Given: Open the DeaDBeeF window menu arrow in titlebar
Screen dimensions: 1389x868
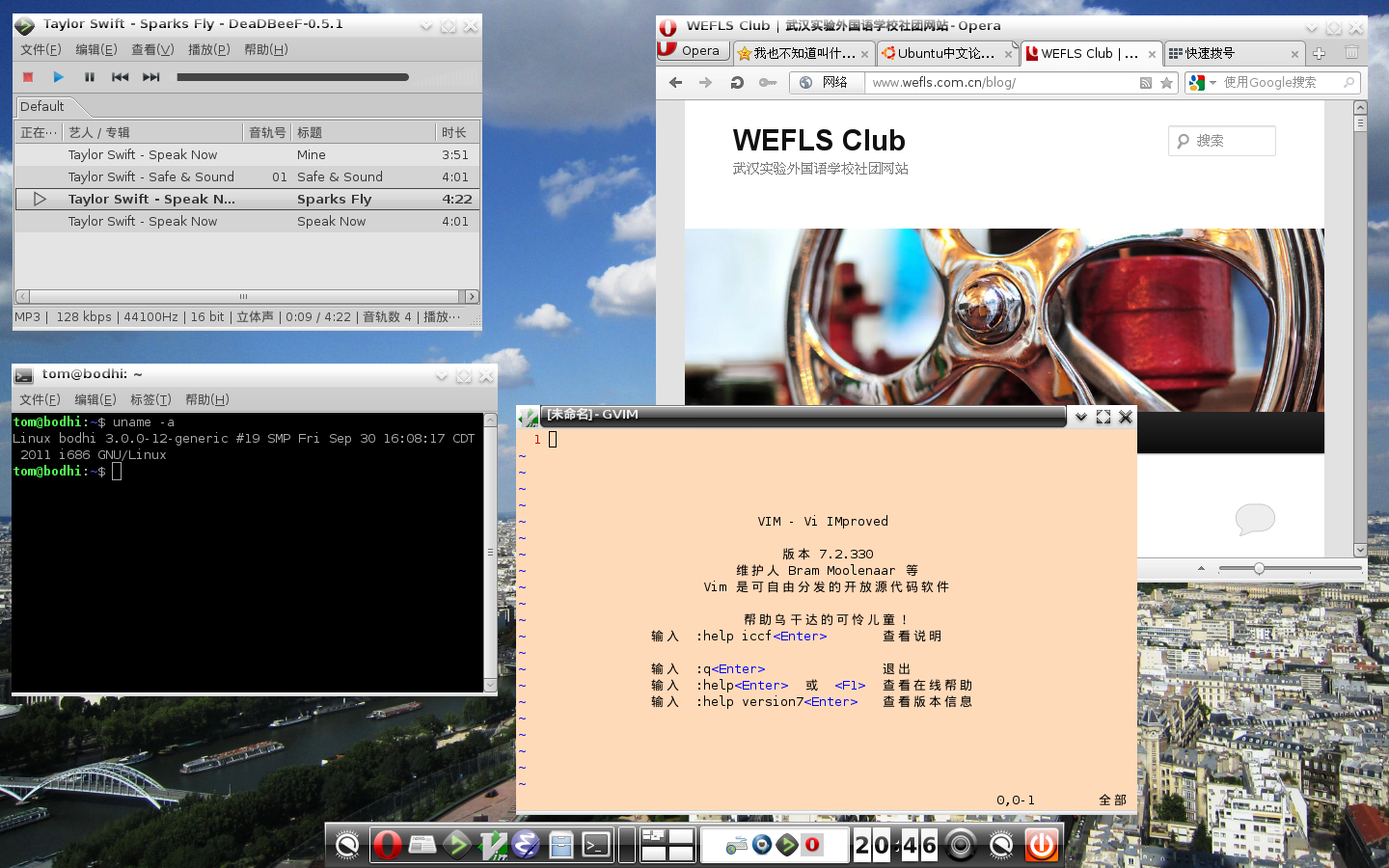Looking at the screenshot, I should point(425,26).
